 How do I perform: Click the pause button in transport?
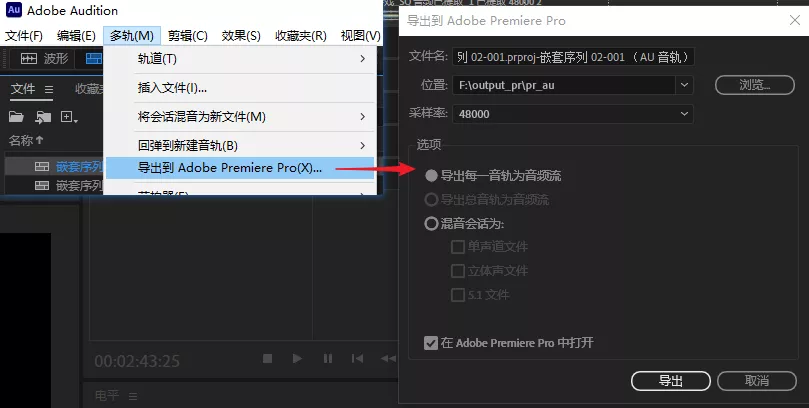click(328, 358)
